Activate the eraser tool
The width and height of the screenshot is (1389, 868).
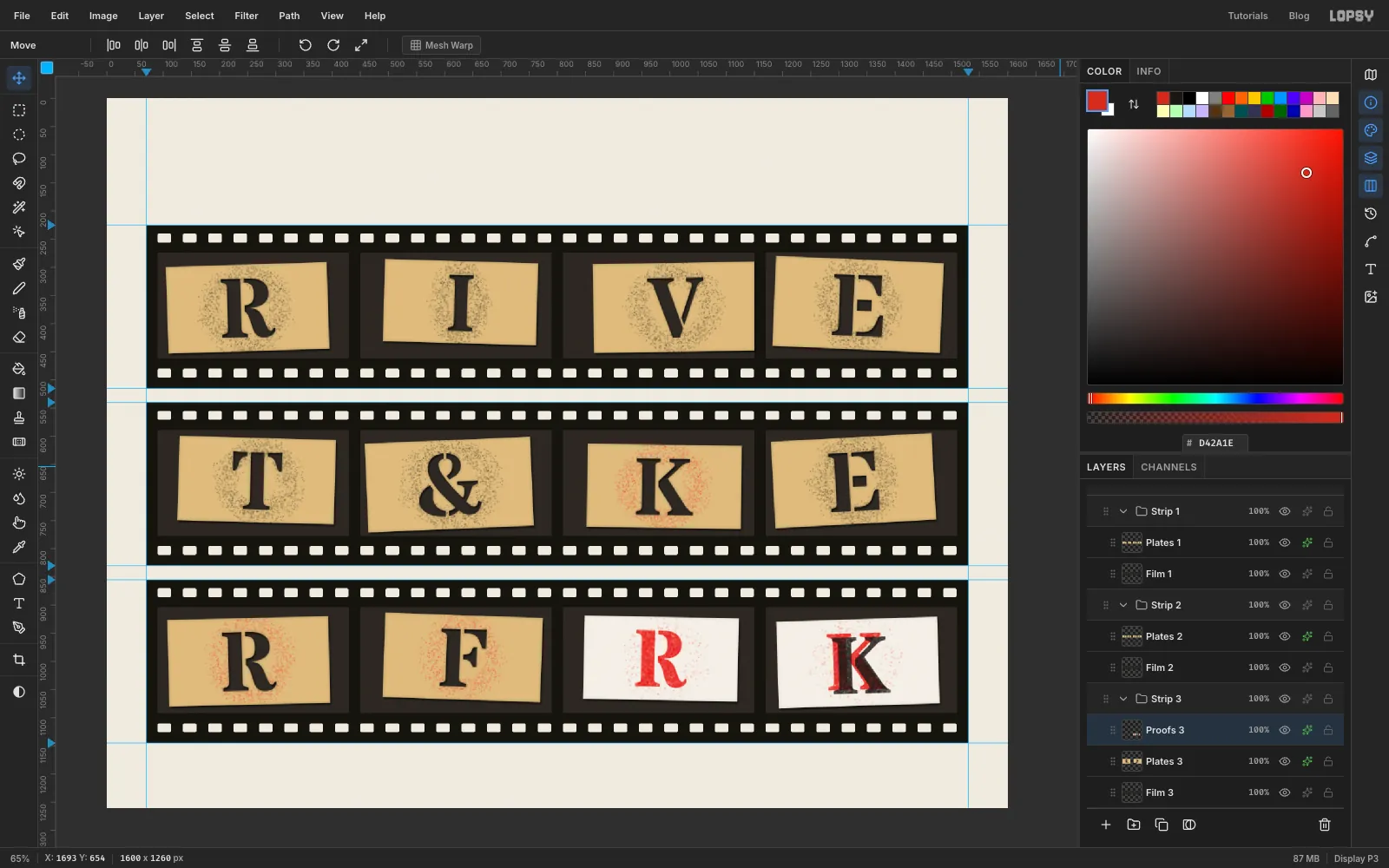click(19, 337)
